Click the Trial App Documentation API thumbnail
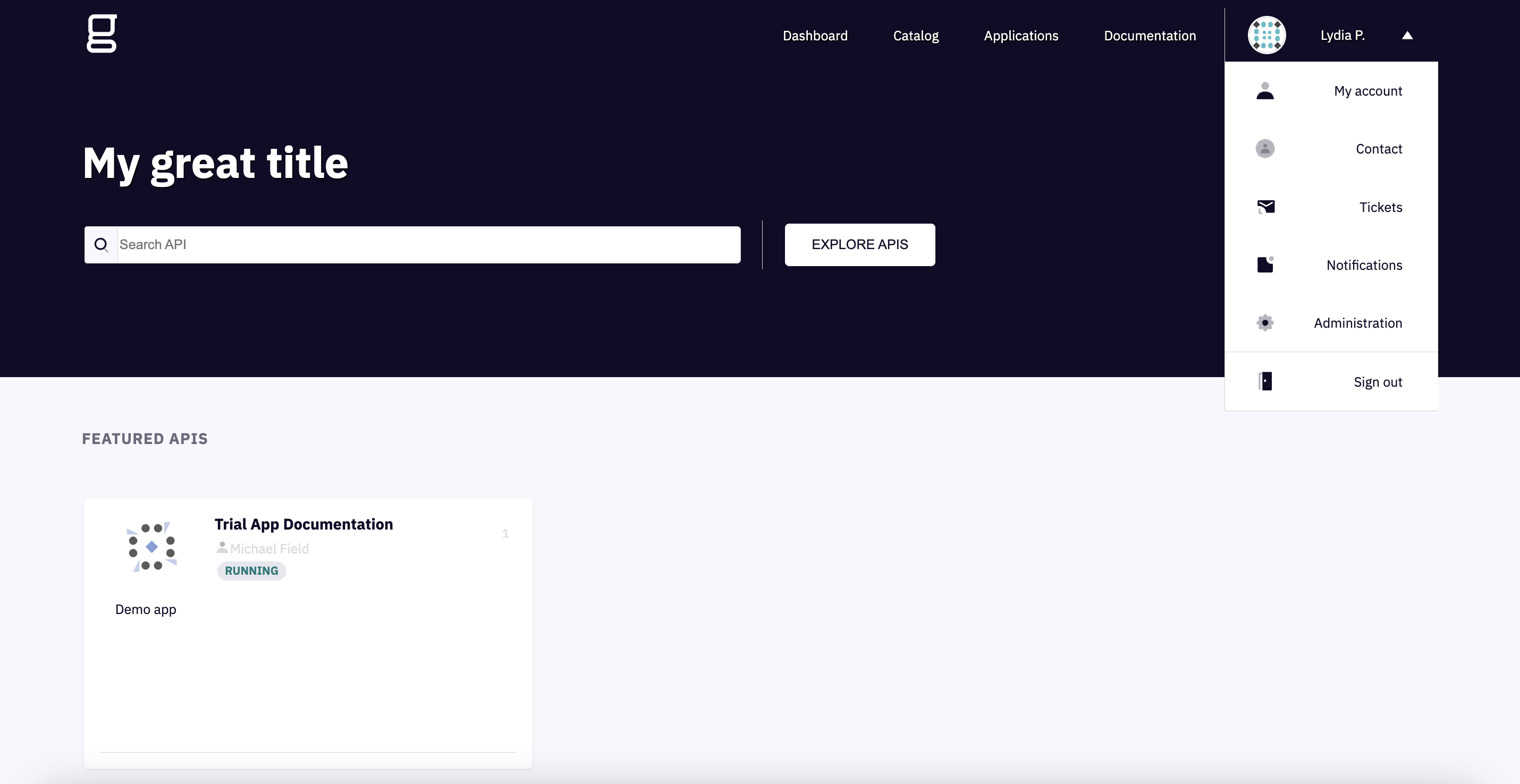 point(151,547)
